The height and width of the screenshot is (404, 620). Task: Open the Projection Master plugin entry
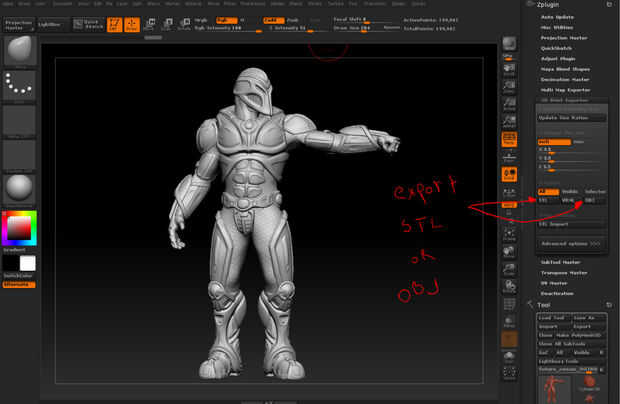(564, 38)
